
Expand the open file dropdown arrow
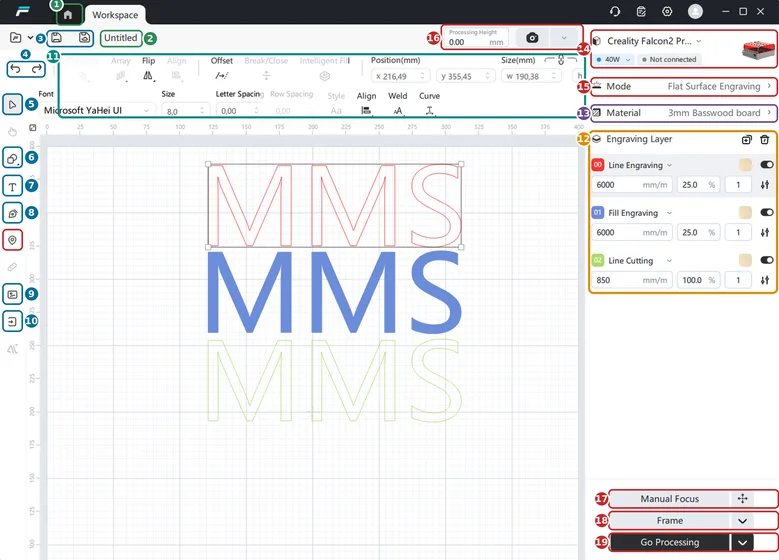click(30, 38)
